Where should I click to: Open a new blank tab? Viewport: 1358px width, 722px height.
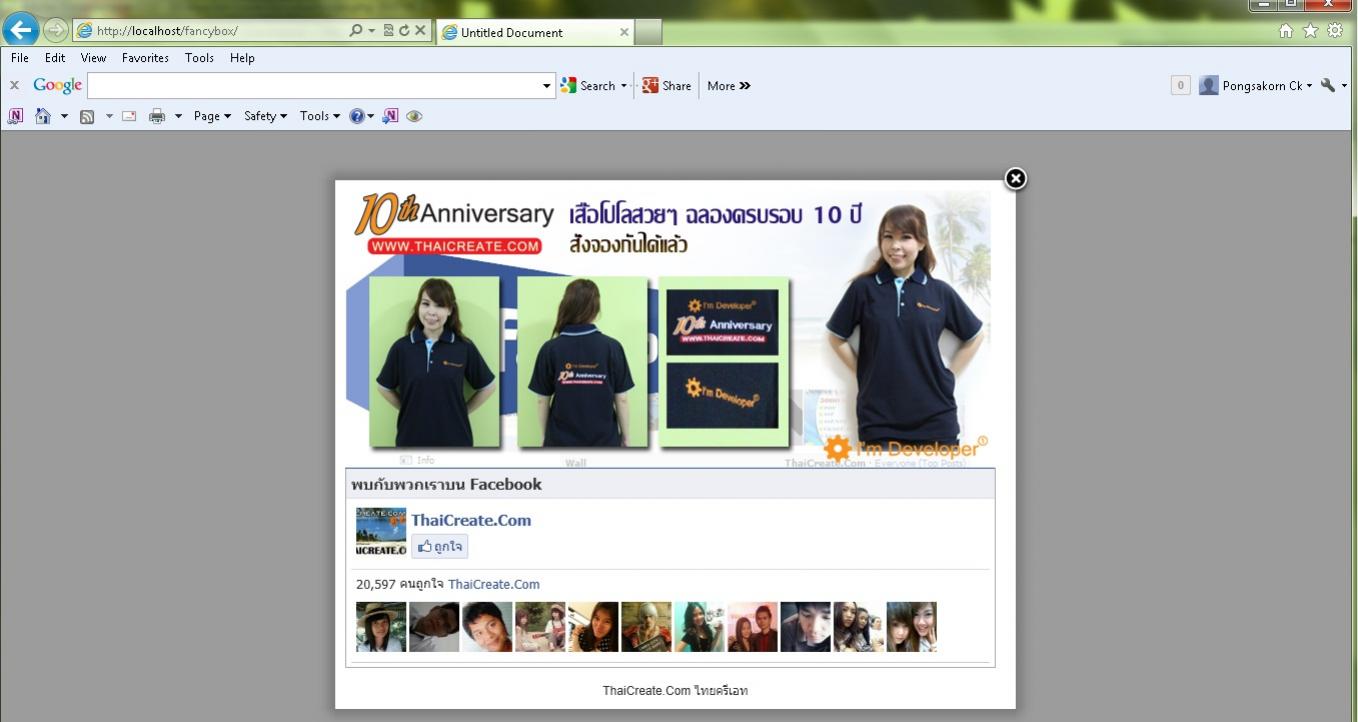tap(648, 33)
